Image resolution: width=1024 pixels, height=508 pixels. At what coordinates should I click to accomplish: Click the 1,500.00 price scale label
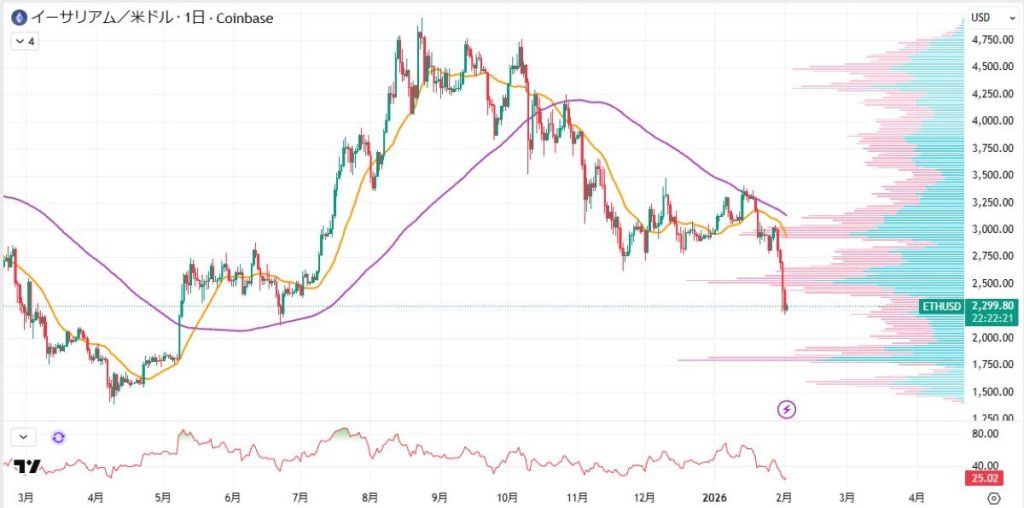[x=992, y=391]
